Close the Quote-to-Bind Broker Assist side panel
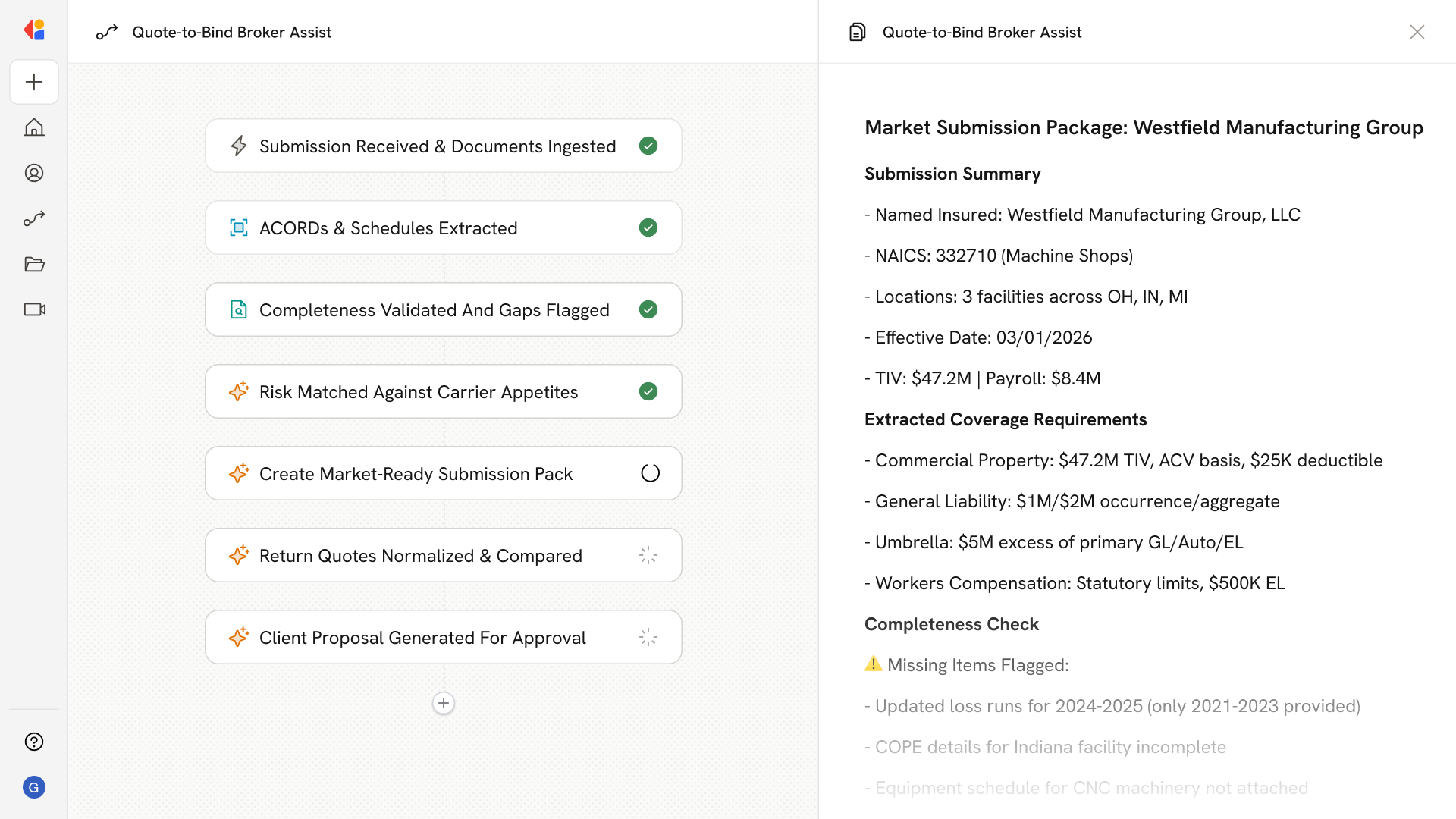 pyautogui.click(x=1417, y=32)
